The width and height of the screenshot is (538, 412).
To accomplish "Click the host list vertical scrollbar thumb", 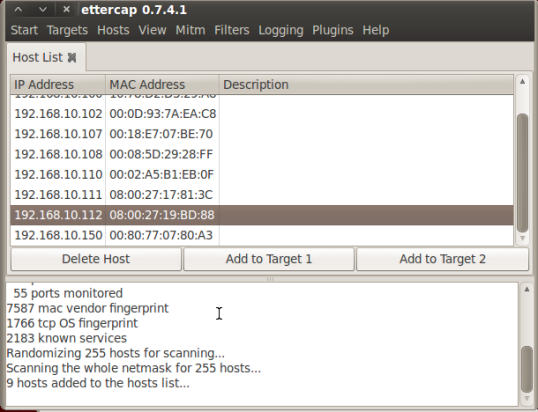I will coord(522,173).
